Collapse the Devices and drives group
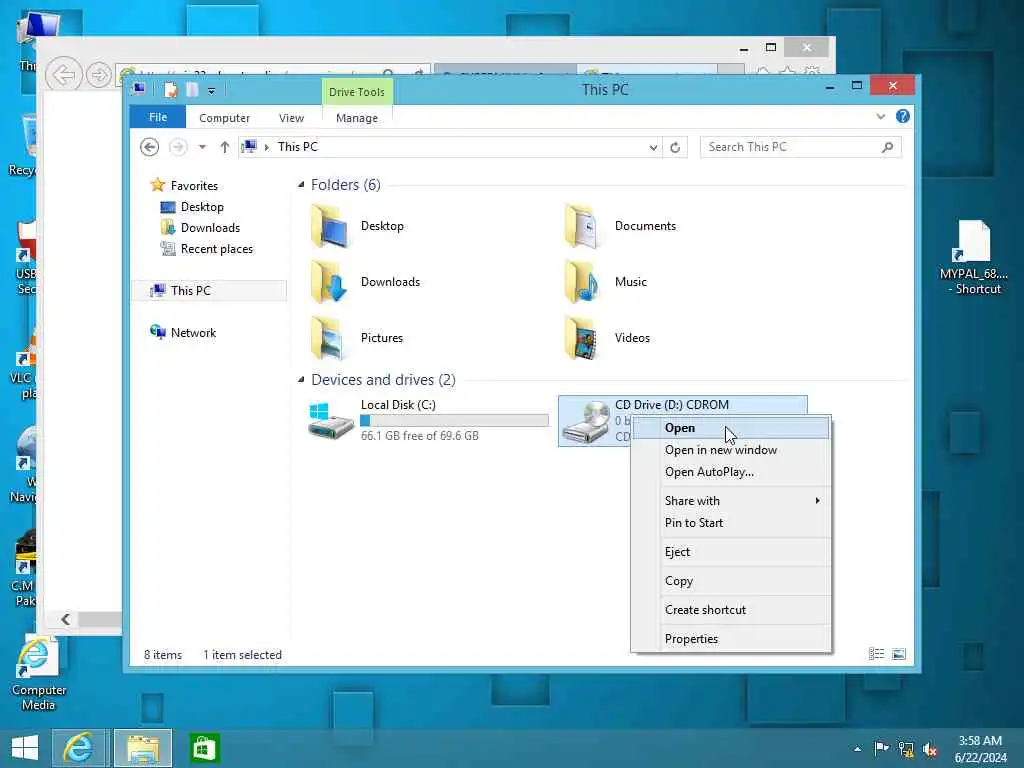 pos(301,379)
